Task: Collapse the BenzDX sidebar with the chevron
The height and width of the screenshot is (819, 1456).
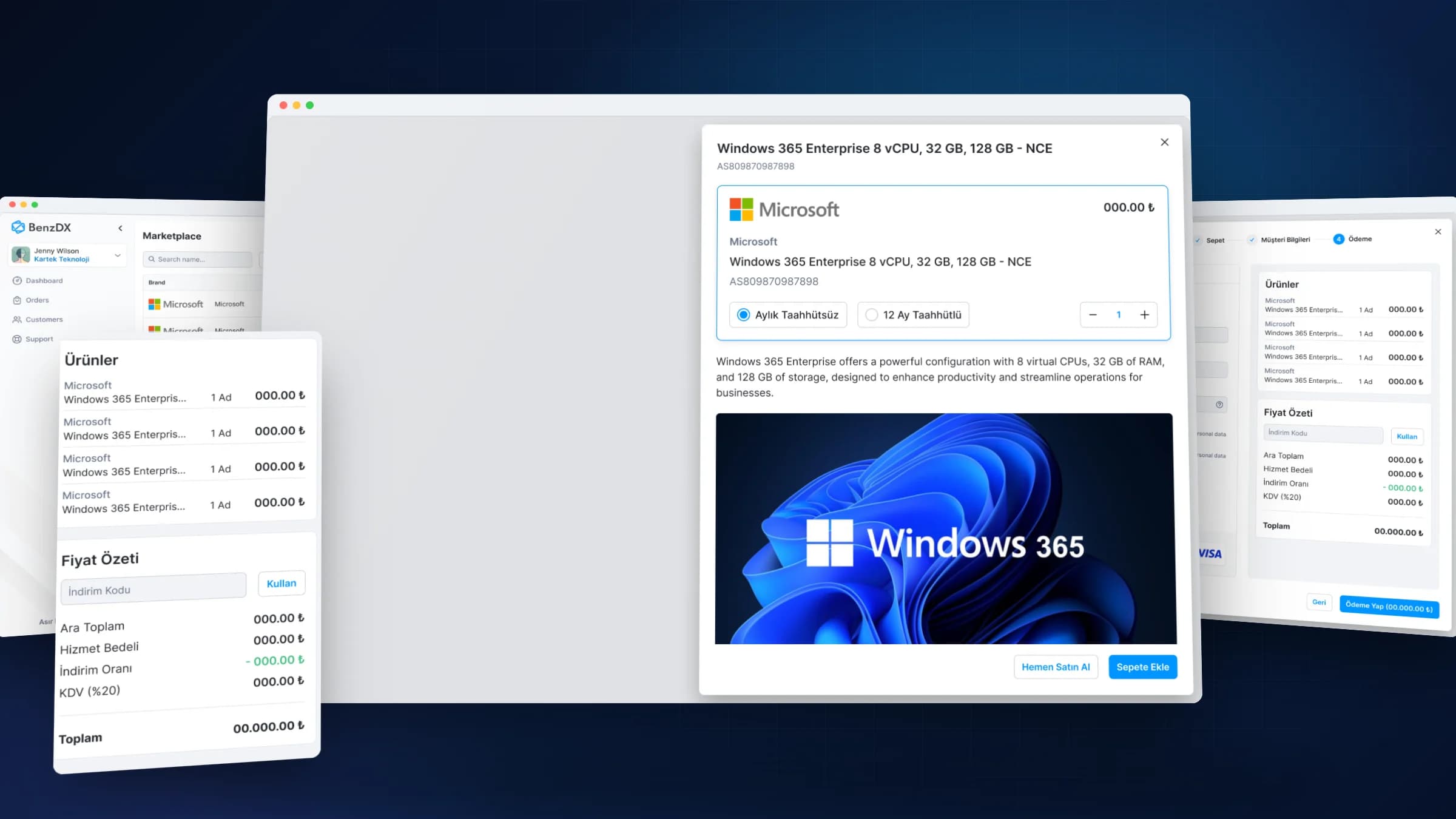Action: point(120,228)
